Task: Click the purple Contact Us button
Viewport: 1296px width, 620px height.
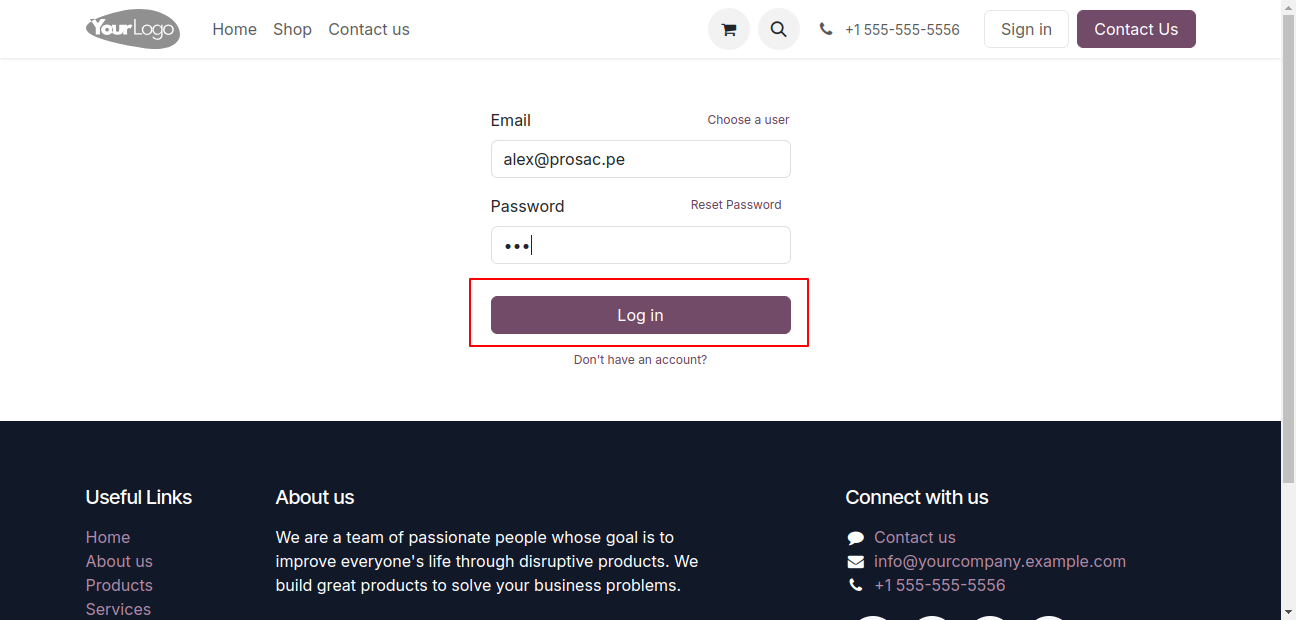Action: click(x=1136, y=29)
